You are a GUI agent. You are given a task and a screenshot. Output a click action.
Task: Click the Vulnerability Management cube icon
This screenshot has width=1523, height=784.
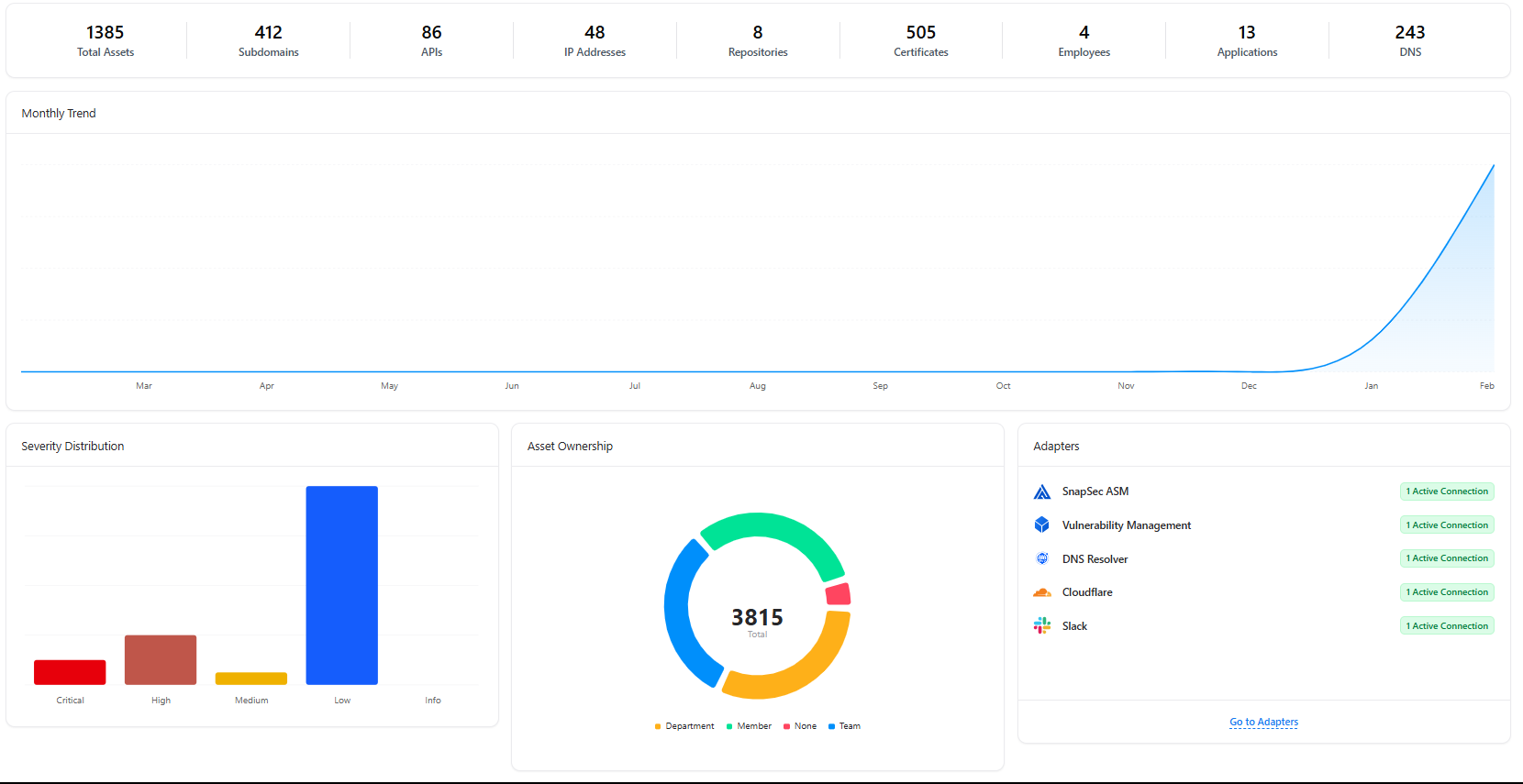pos(1041,525)
